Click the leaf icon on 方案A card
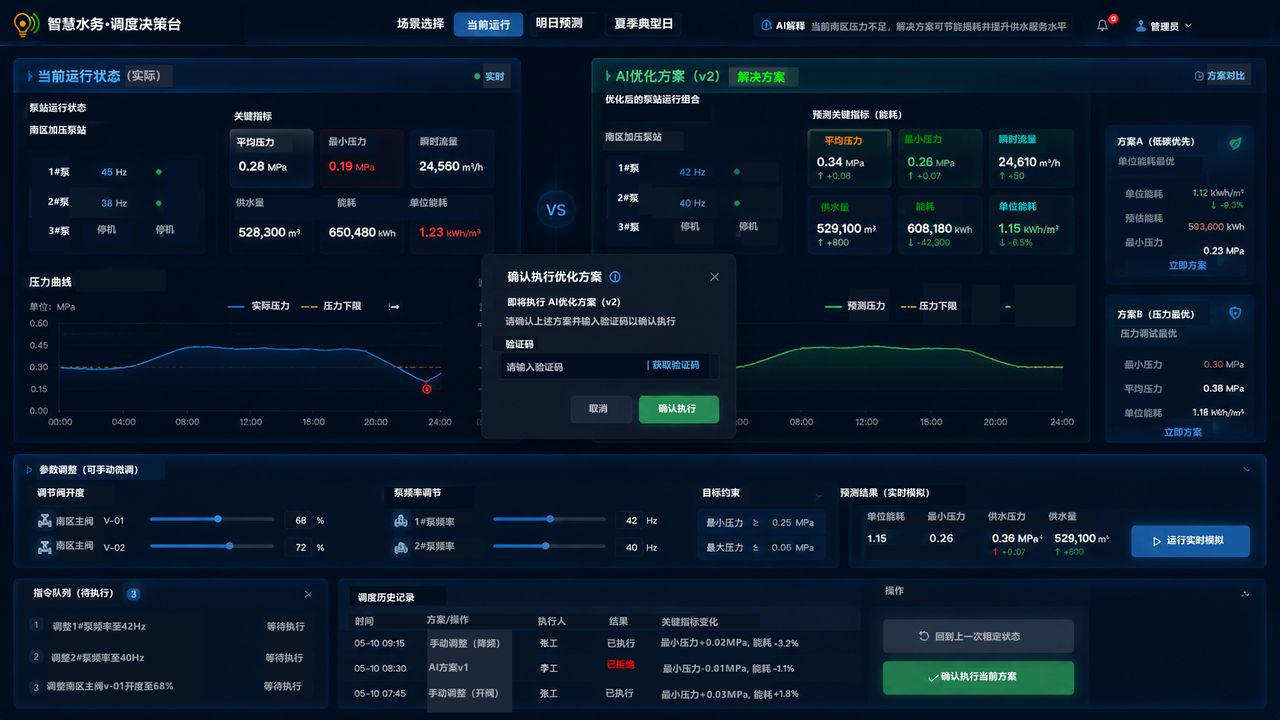This screenshot has height=720, width=1280. point(1235,143)
